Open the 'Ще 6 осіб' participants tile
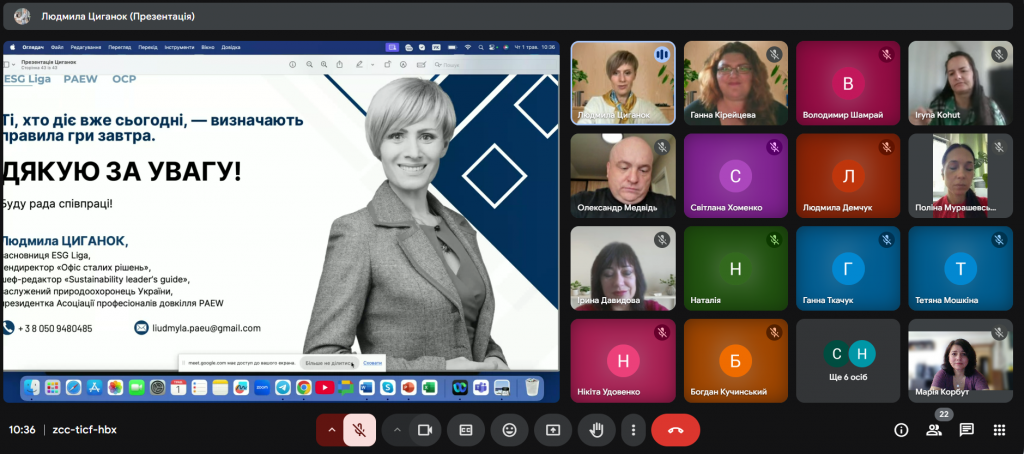 pyautogui.click(x=848, y=361)
